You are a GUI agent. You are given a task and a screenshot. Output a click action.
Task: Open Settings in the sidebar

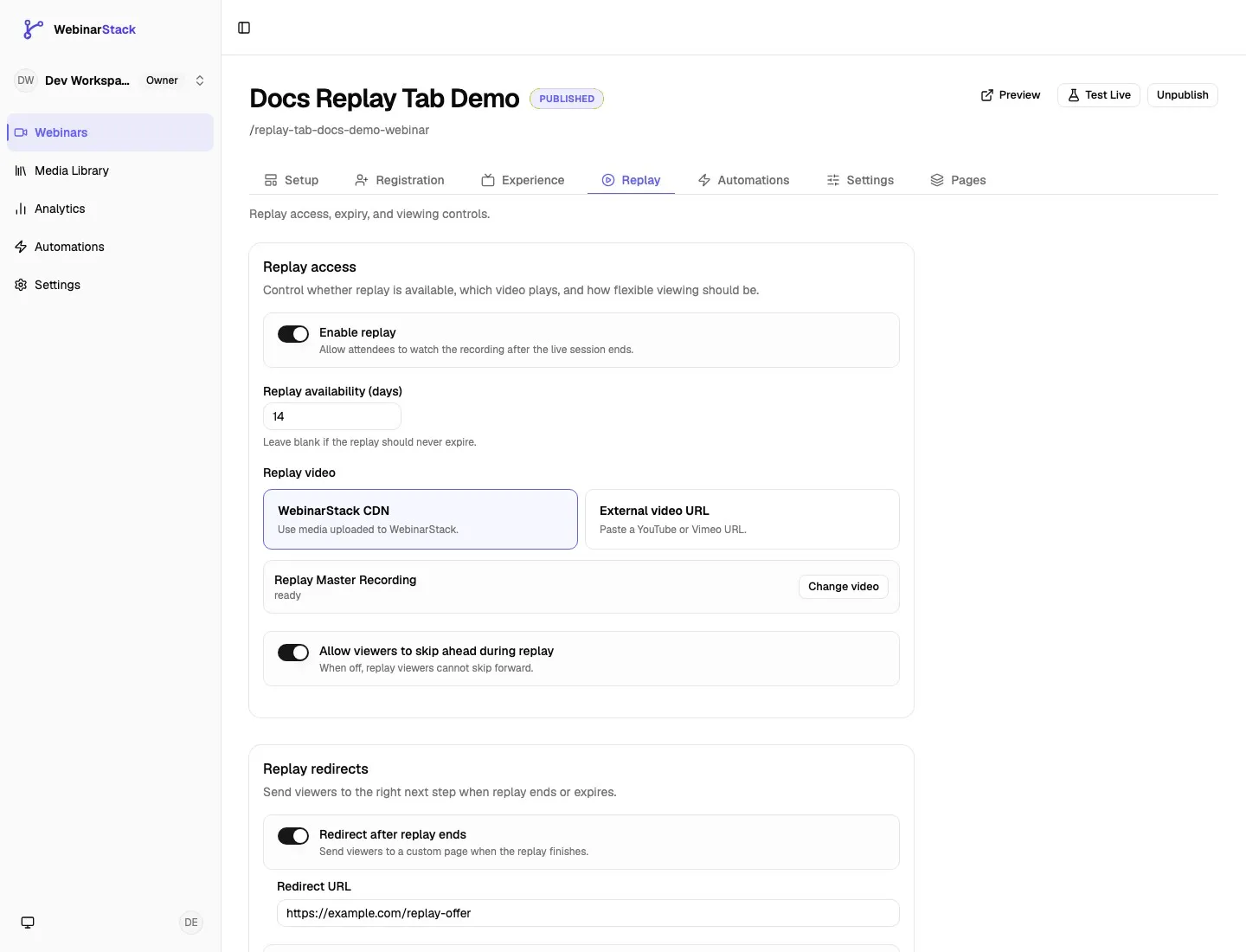110,285
